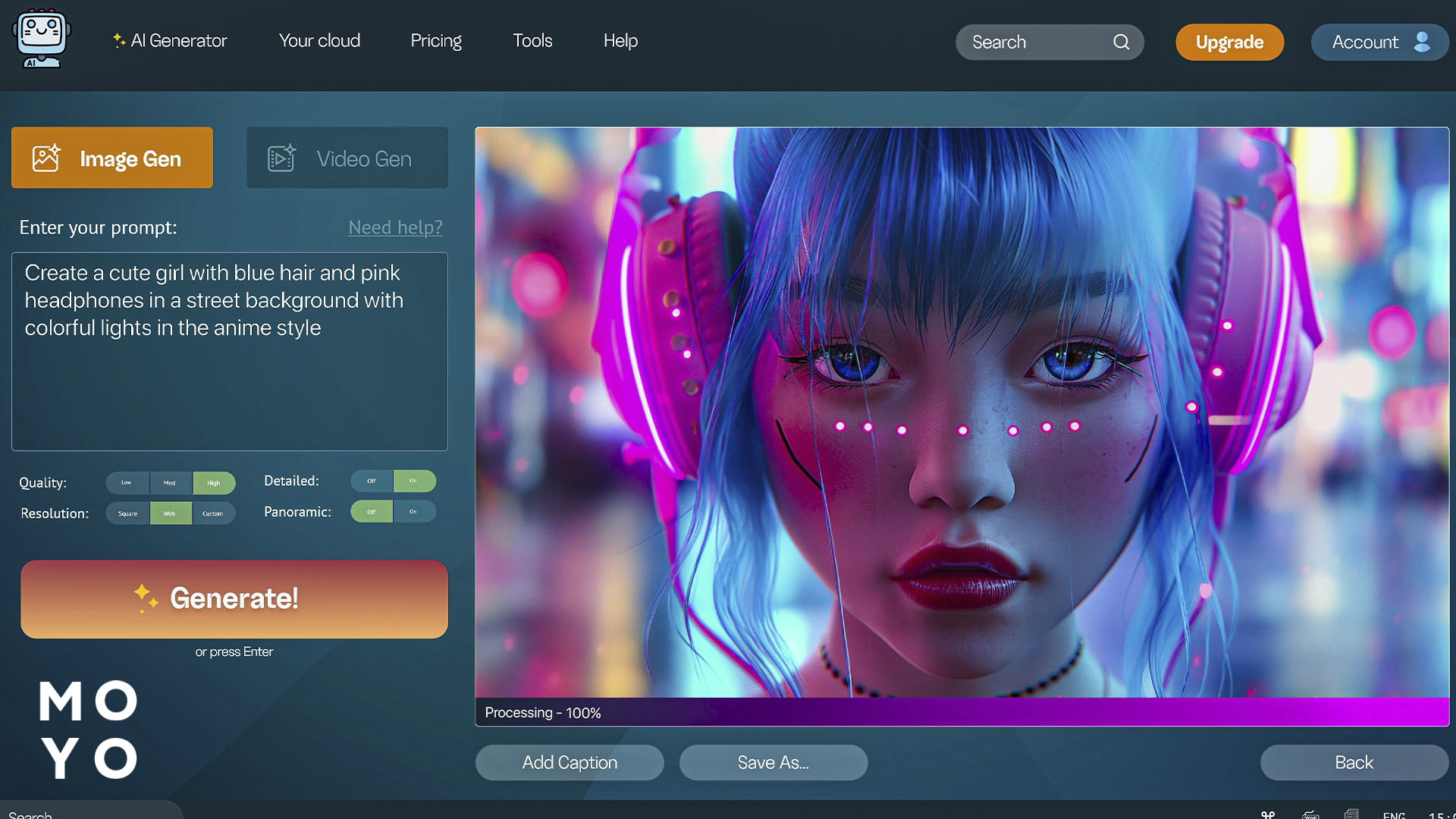Select High quality setting
Screen dimensions: 1456x819
pos(213,482)
